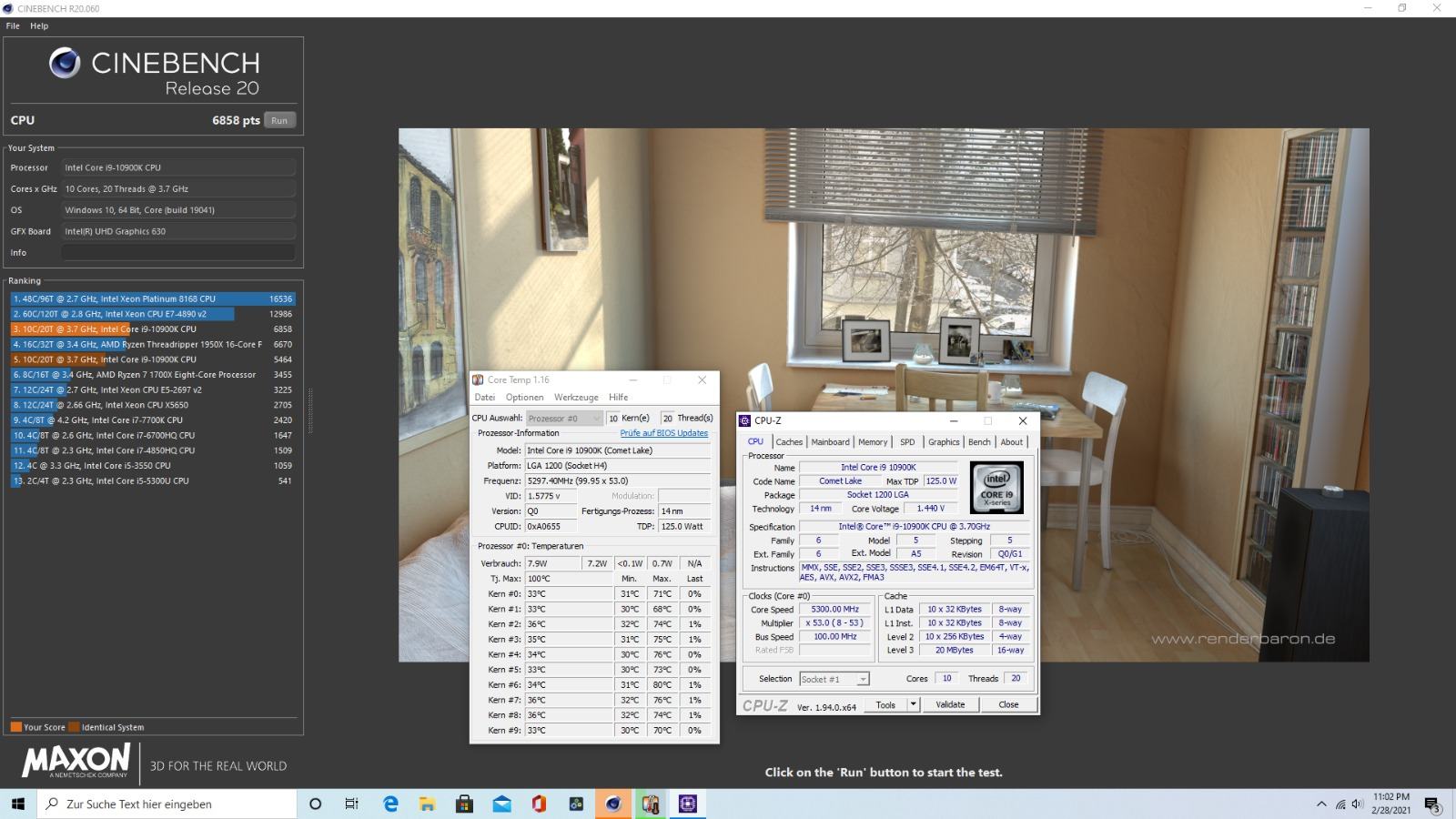Click Core Temp title bar icon
The width and height of the screenshot is (1456, 819).
pos(478,379)
